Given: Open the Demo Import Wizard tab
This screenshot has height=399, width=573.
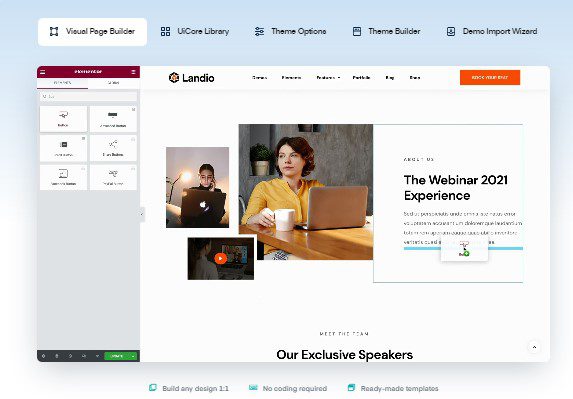Looking at the screenshot, I should pyautogui.click(x=492, y=31).
